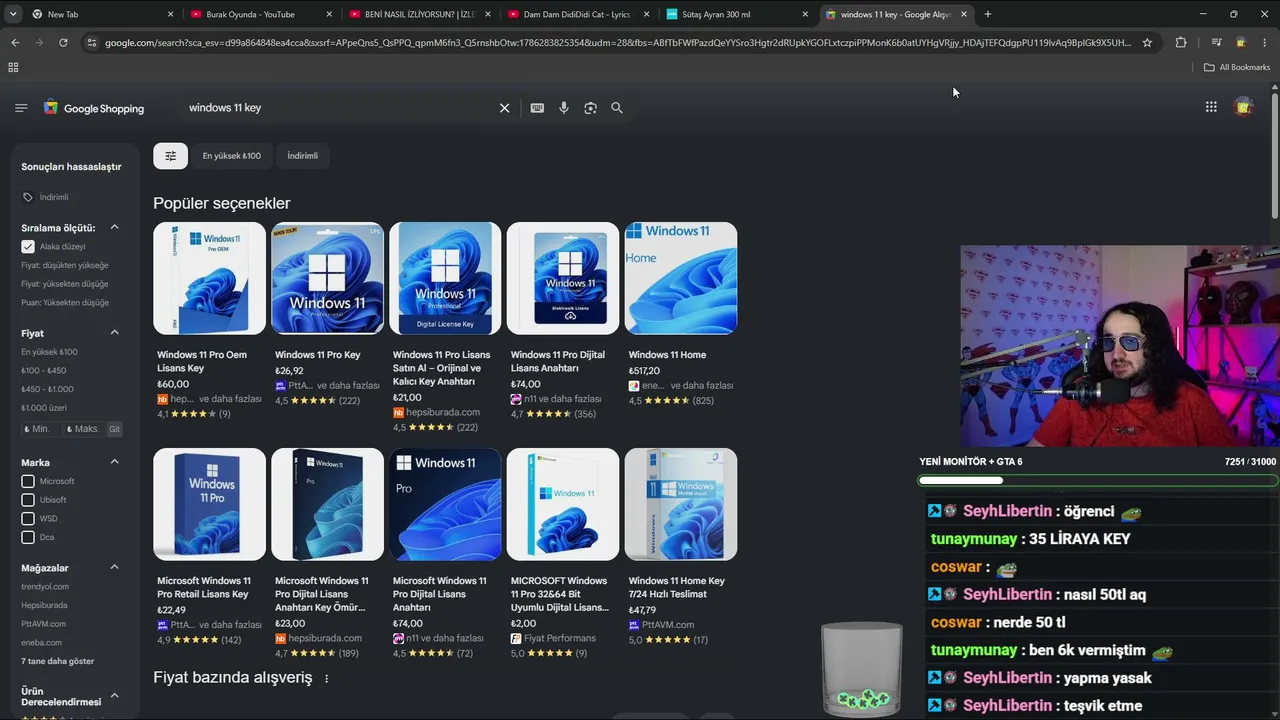Filter price by ₺100 - ₺450
The width and height of the screenshot is (1280, 720).
point(44,371)
